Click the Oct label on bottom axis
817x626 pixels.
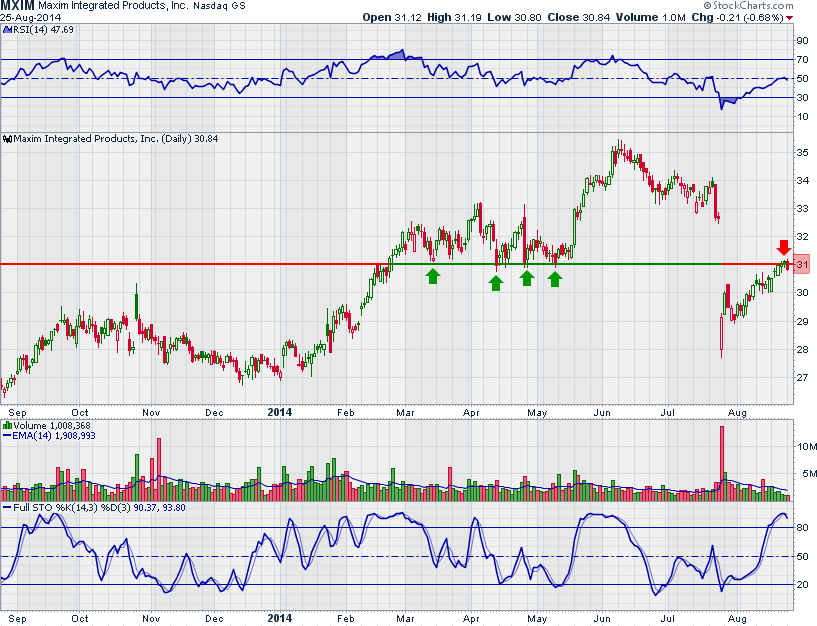pyautogui.click(x=80, y=619)
